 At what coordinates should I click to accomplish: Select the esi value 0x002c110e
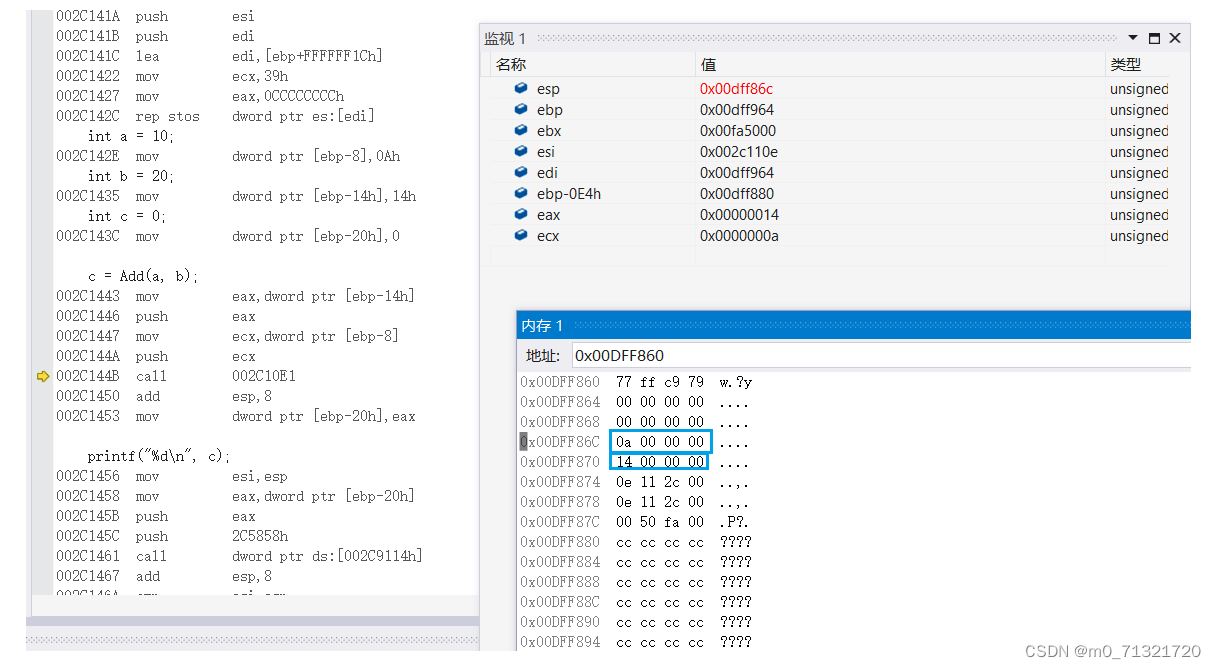pyautogui.click(x=738, y=152)
